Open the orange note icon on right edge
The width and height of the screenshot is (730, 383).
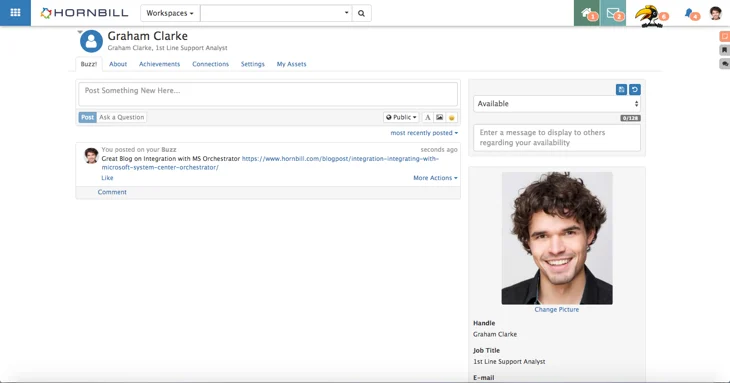[x=724, y=36]
